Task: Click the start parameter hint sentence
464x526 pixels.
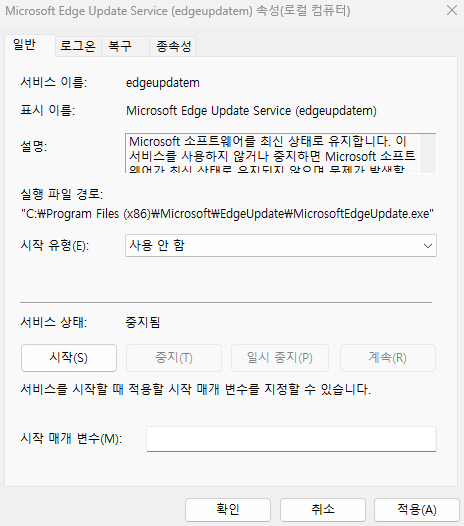Action: click(196, 389)
